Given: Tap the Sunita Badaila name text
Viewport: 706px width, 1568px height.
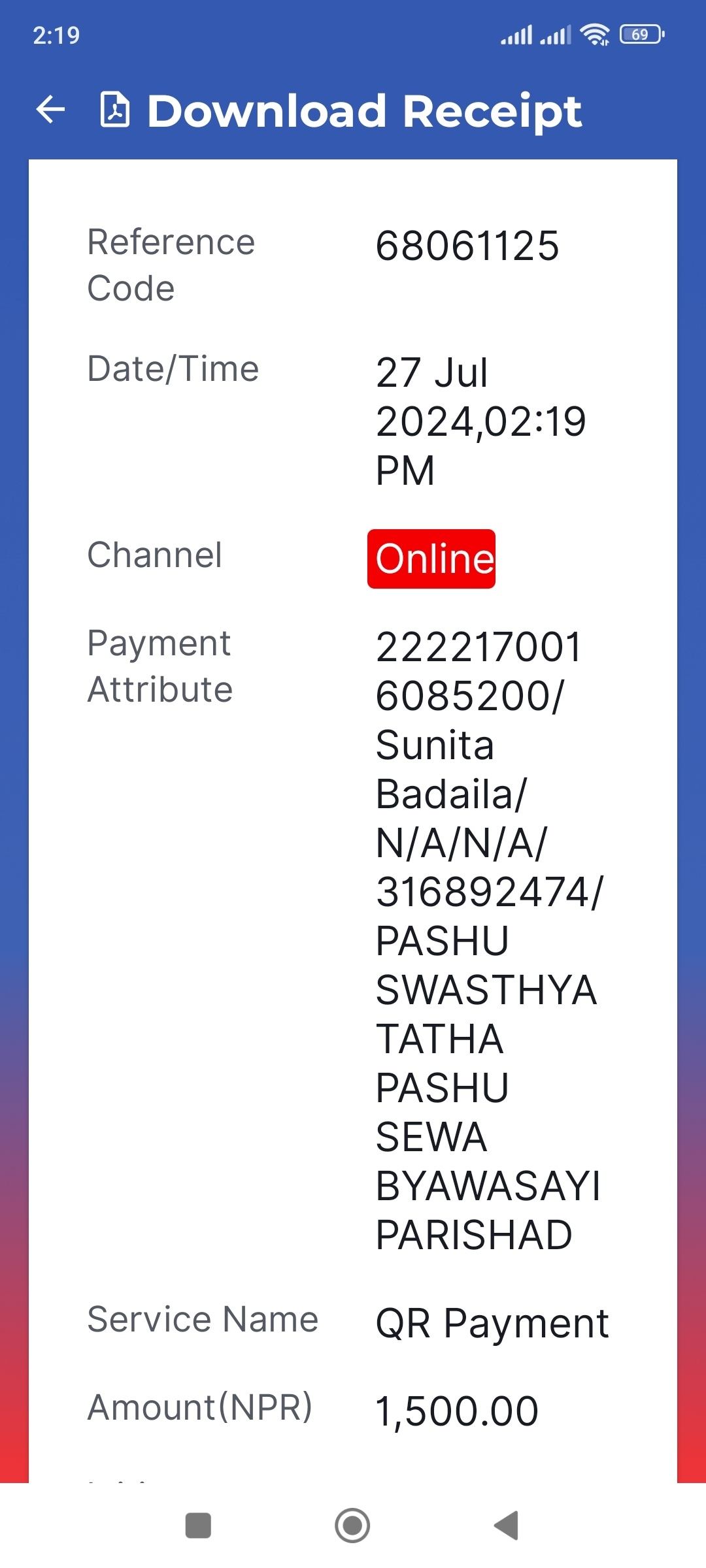Looking at the screenshot, I should (451, 770).
